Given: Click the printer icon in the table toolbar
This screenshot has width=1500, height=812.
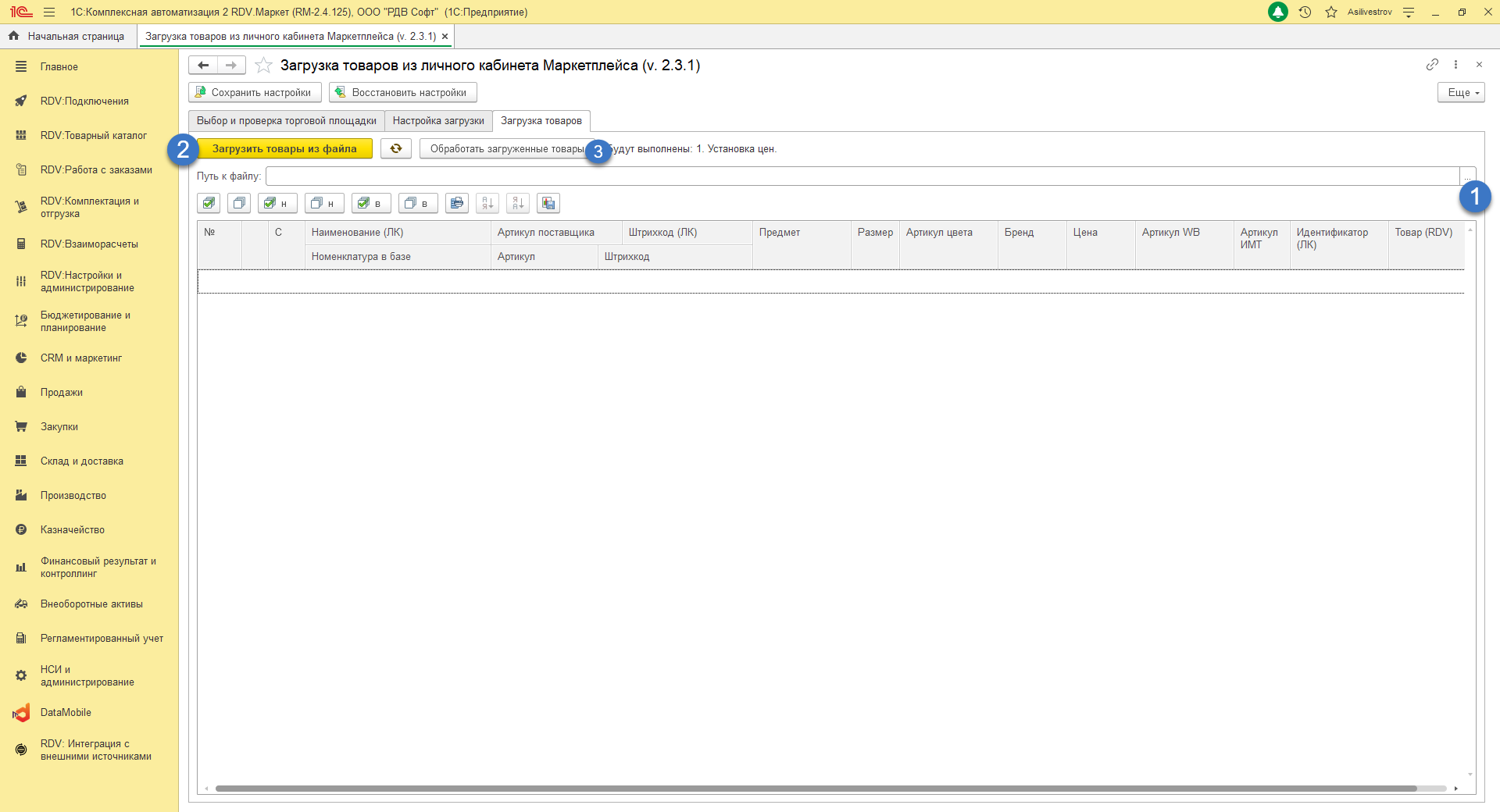Looking at the screenshot, I should click(x=457, y=203).
